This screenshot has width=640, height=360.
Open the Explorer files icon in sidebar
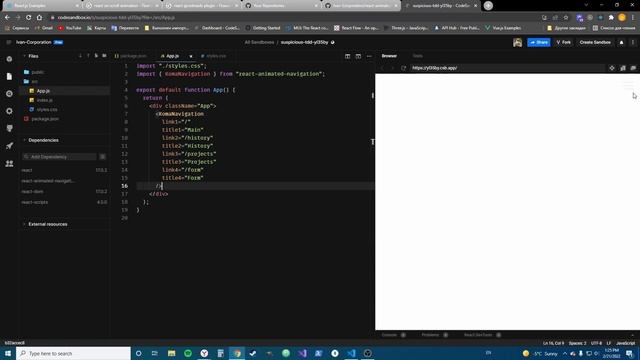[9, 76]
